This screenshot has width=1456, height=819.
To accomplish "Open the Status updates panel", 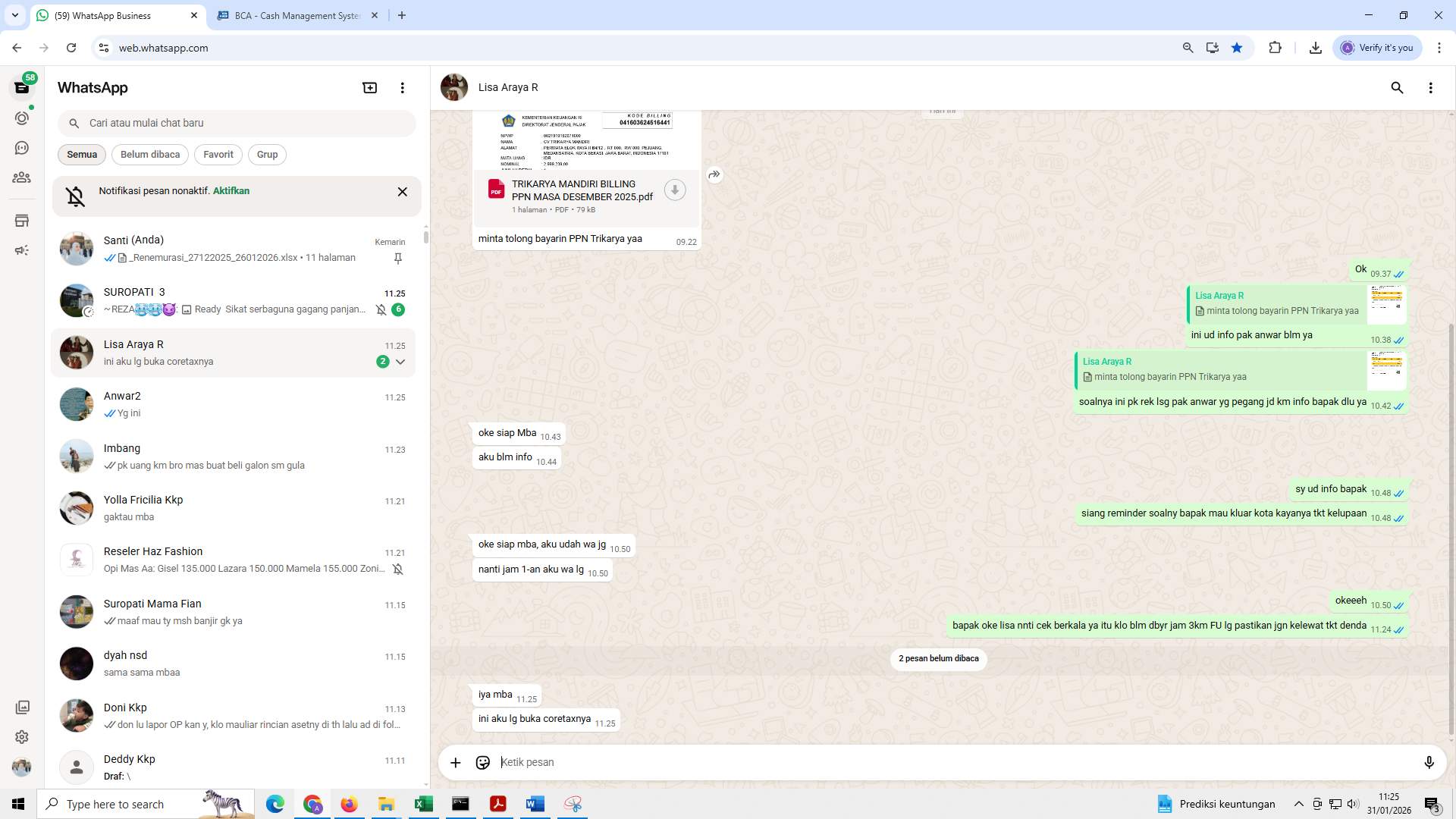I will click(22, 118).
